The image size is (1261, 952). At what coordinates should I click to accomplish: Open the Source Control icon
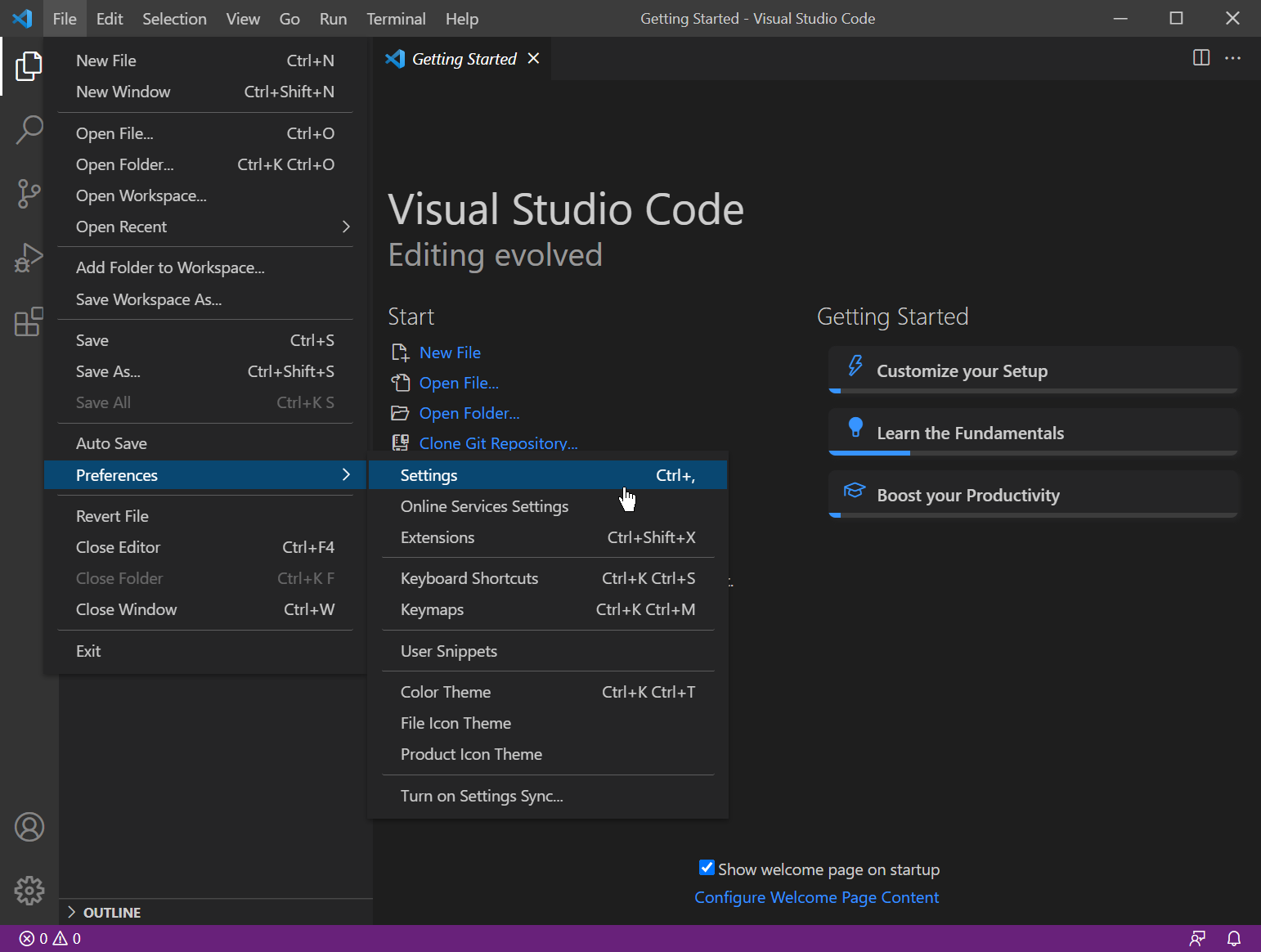click(29, 194)
